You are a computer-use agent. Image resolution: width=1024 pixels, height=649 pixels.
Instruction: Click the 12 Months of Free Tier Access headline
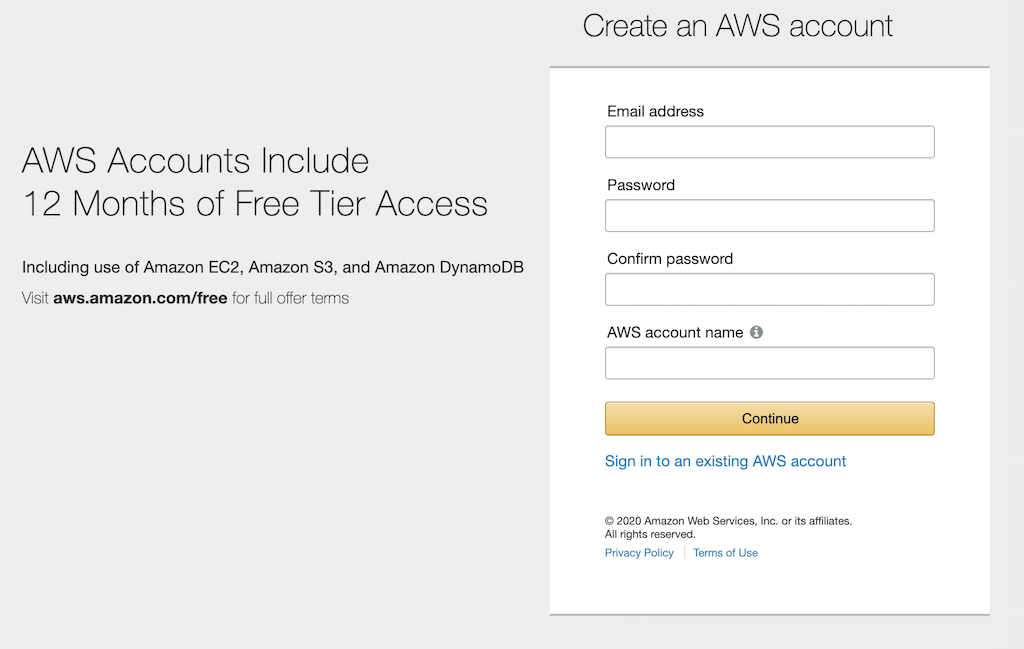click(255, 204)
